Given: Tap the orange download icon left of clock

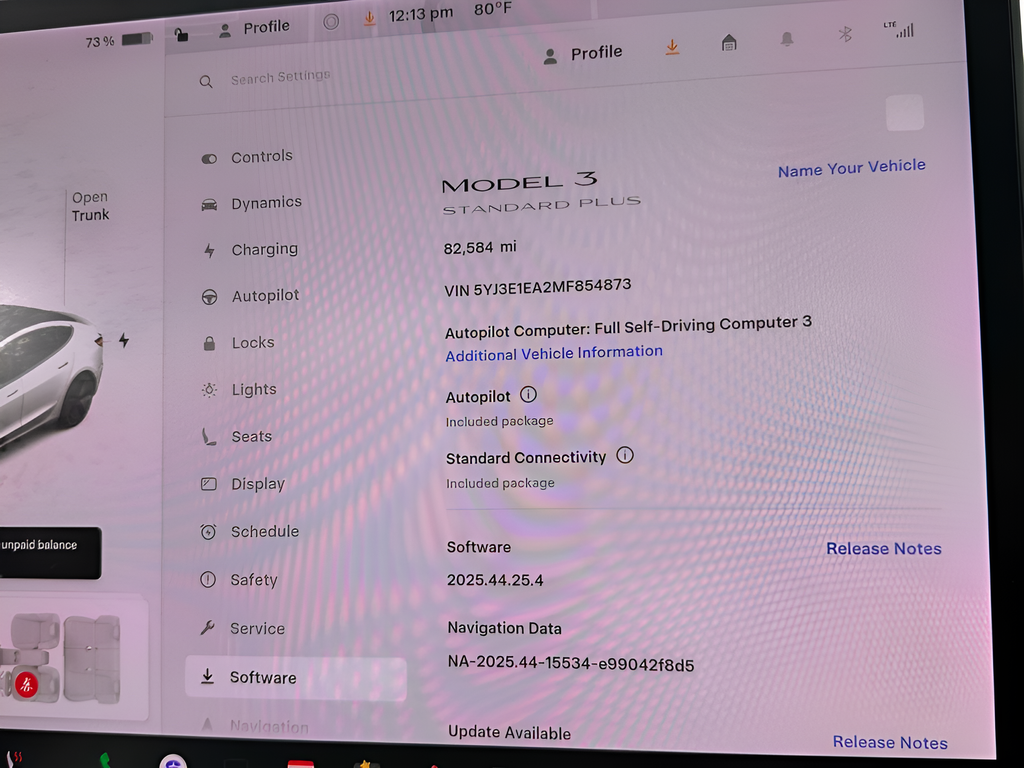Looking at the screenshot, I should (x=369, y=18).
